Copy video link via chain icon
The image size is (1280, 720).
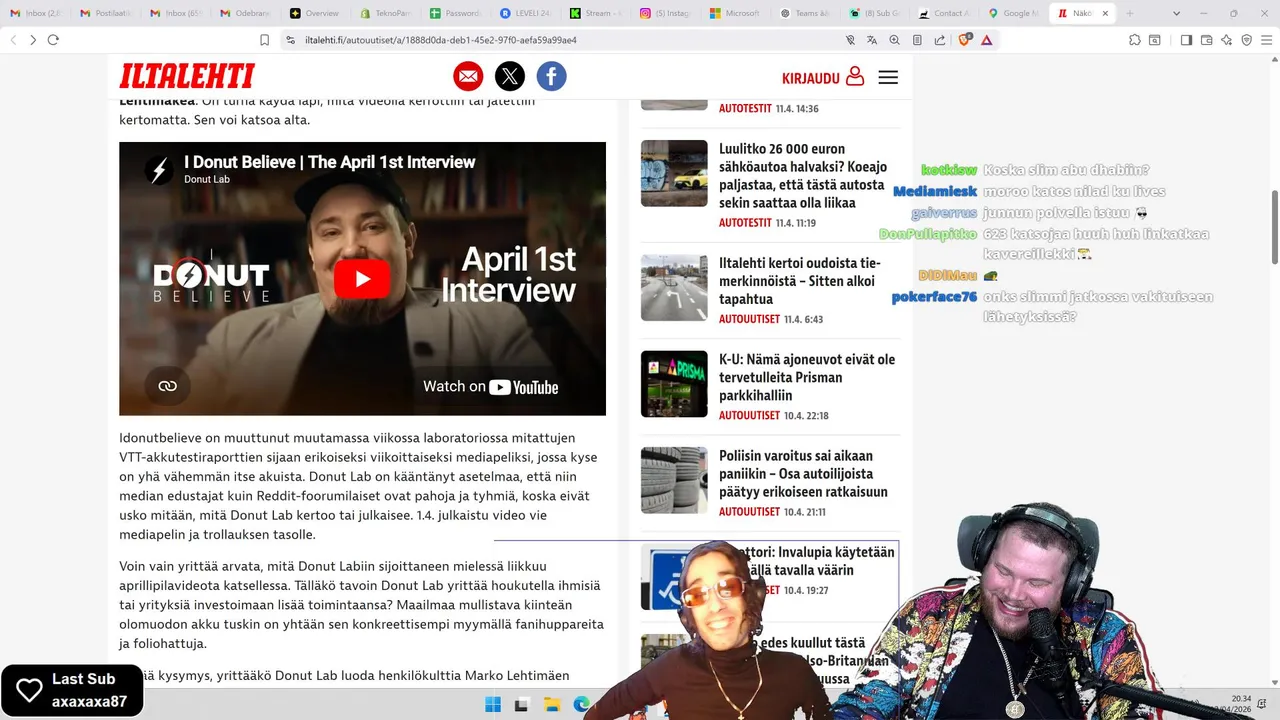tap(167, 386)
